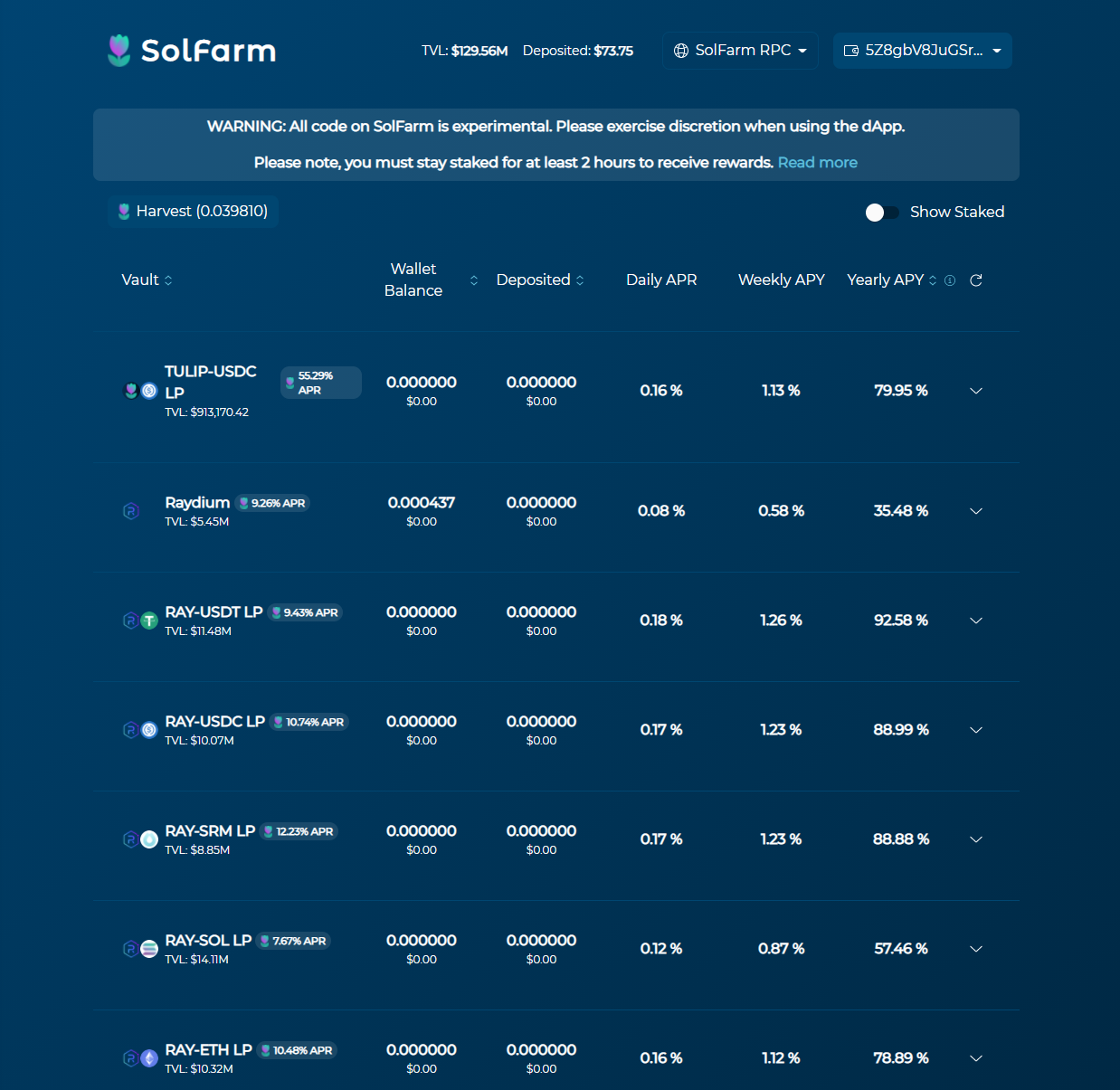Image resolution: width=1120 pixels, height=1090 pixels.
Task: Click the experimental code WARNING text
Action: [x=556, y=127]
